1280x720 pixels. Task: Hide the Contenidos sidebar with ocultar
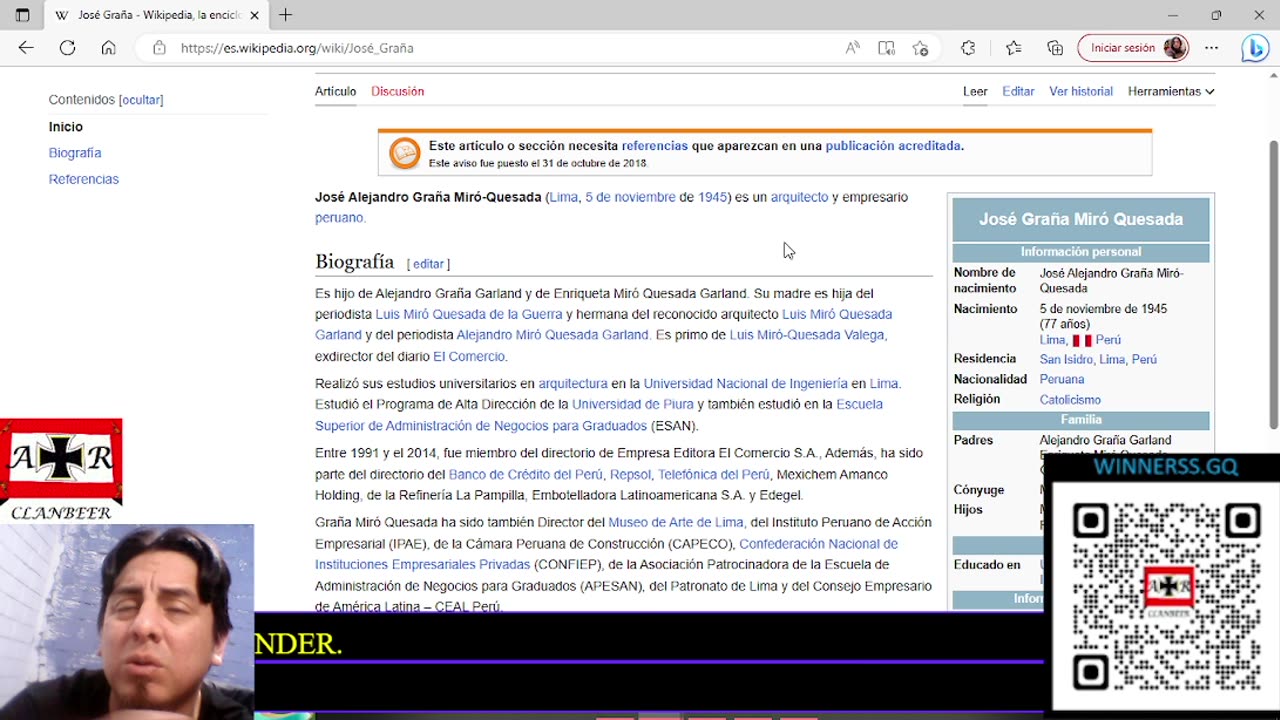[x=141, y=100]
